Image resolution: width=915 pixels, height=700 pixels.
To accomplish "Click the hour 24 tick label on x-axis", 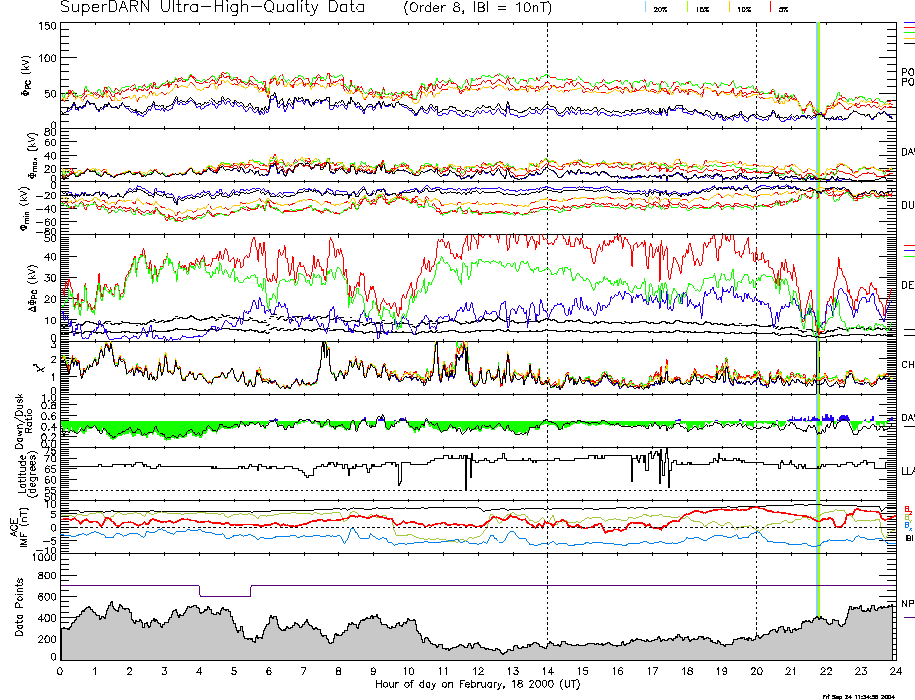I will tap(894, 671).
